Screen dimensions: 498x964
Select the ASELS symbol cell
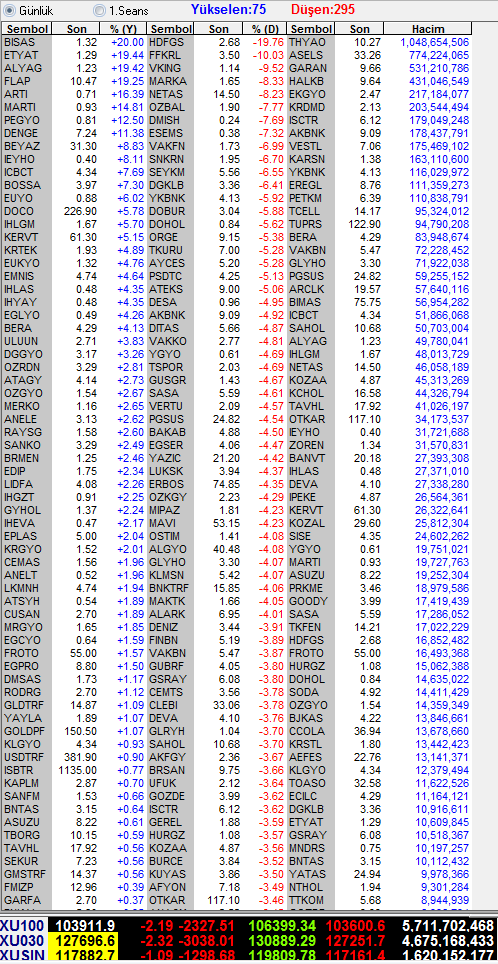pyautogui.click(x=311, y=55)
